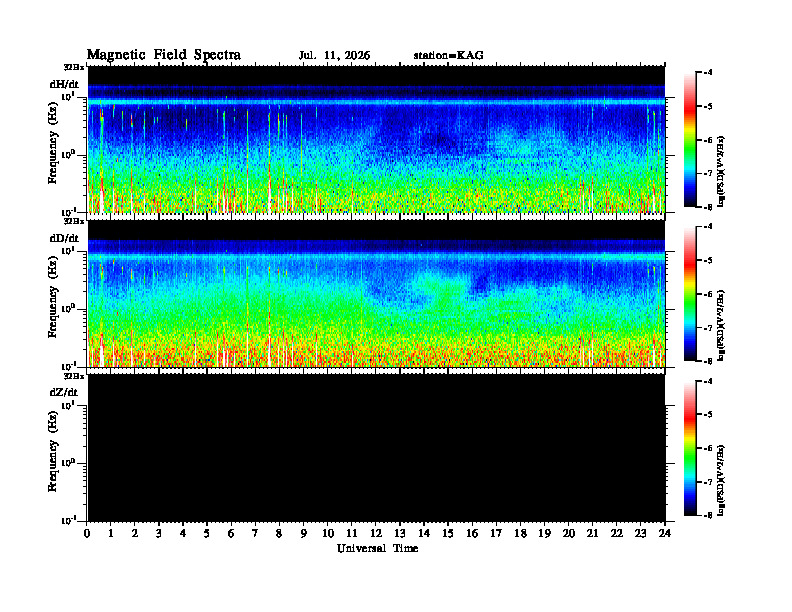792x612 pixels.
Task: Click the "-8" value on the dZ/dt color bar
Action: 708,515
